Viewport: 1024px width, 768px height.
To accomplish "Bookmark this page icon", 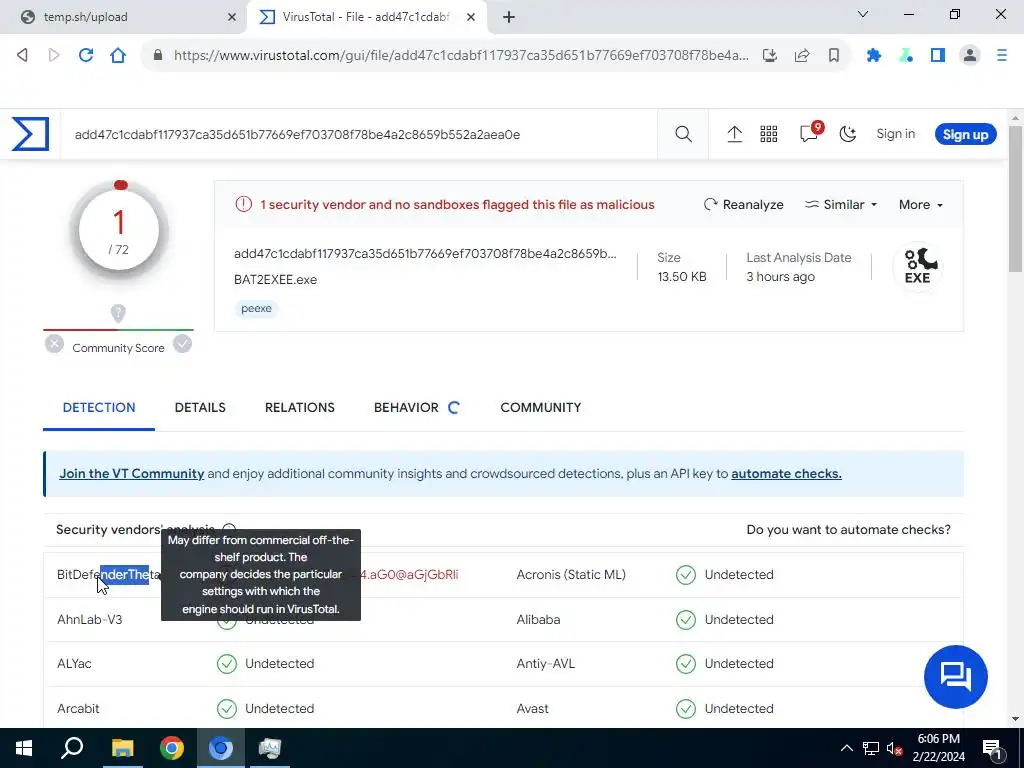I will (x=834, y=56).
